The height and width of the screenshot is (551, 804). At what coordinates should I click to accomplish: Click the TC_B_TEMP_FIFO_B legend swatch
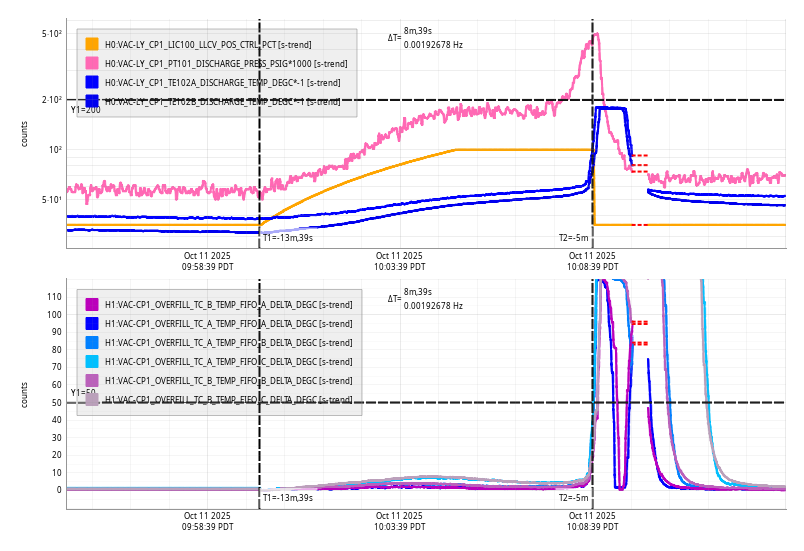(x=92, y=381)
